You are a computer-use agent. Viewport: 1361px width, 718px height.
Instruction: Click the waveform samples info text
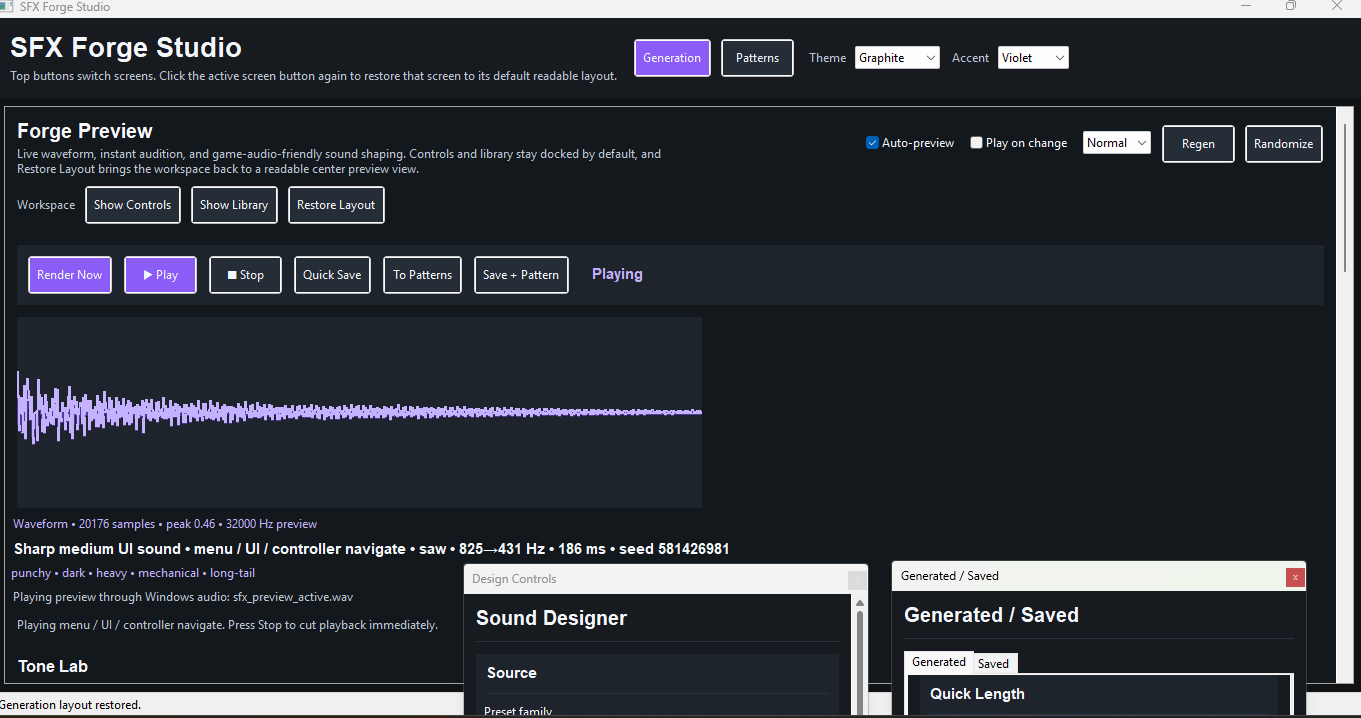165,524
